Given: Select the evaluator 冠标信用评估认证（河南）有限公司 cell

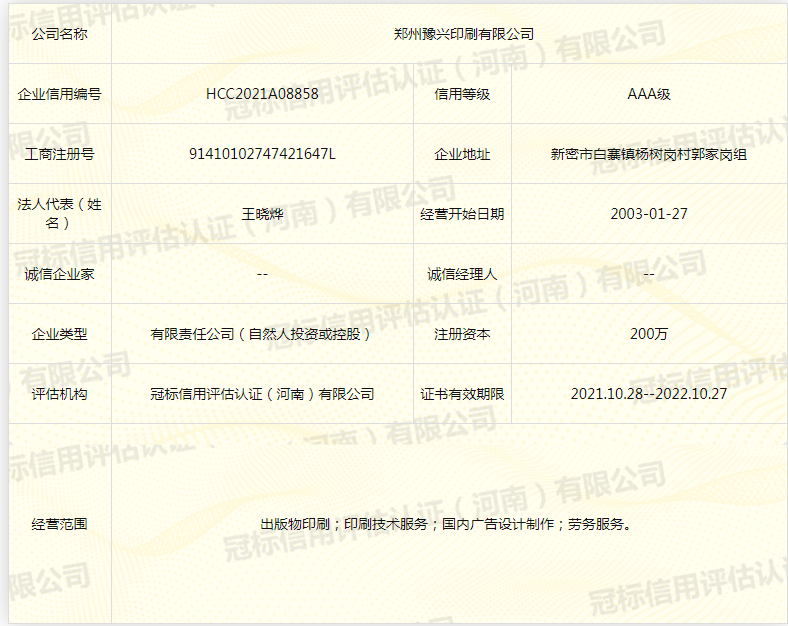Looking at the screenshot, I should pyautogui.click(x=262, y=394).
